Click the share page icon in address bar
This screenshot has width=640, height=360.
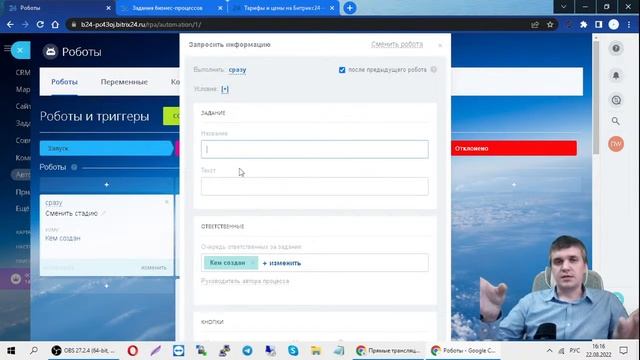(535, 24)
